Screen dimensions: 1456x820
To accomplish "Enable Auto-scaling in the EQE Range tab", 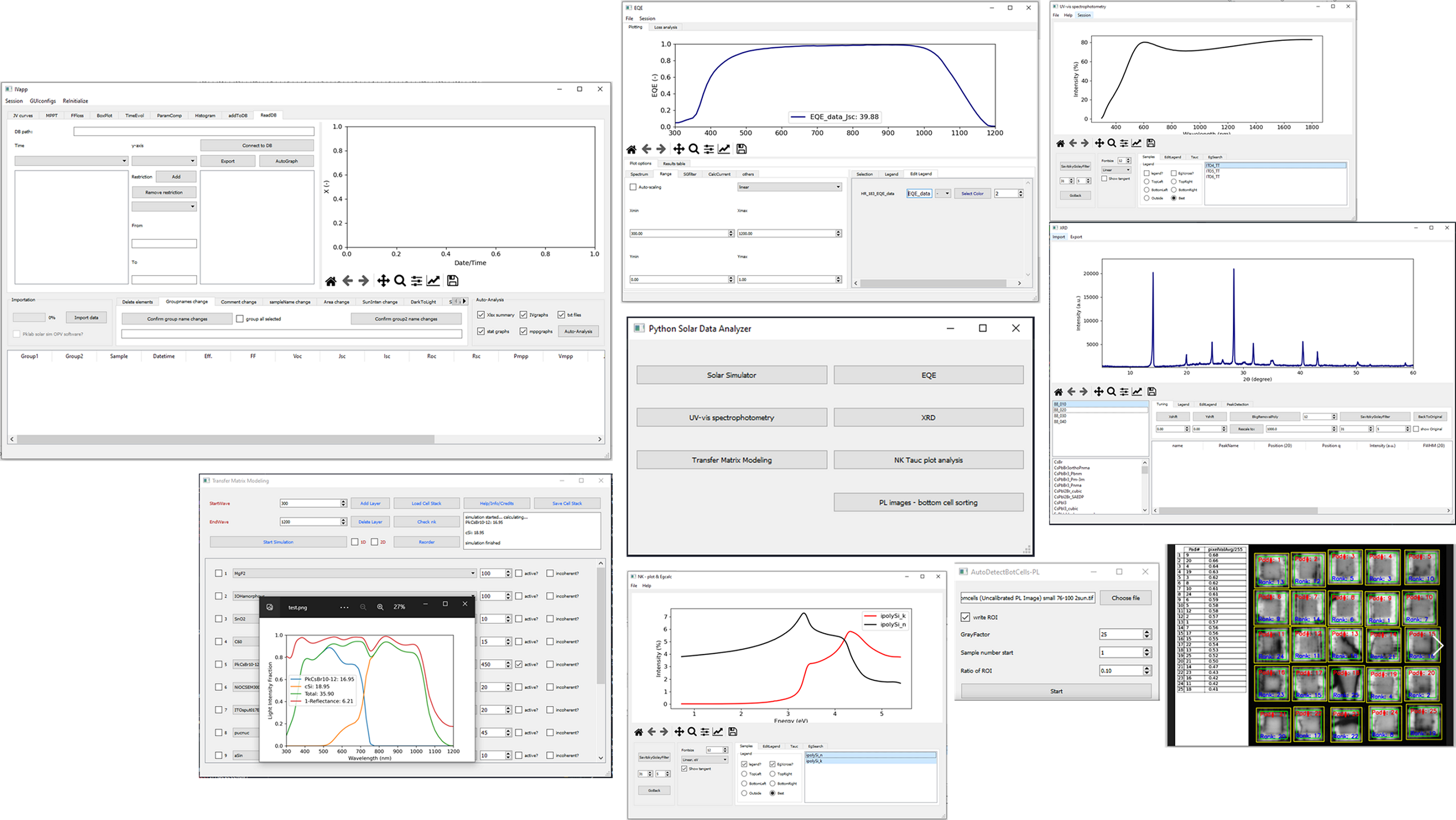I will coord(633,187).
